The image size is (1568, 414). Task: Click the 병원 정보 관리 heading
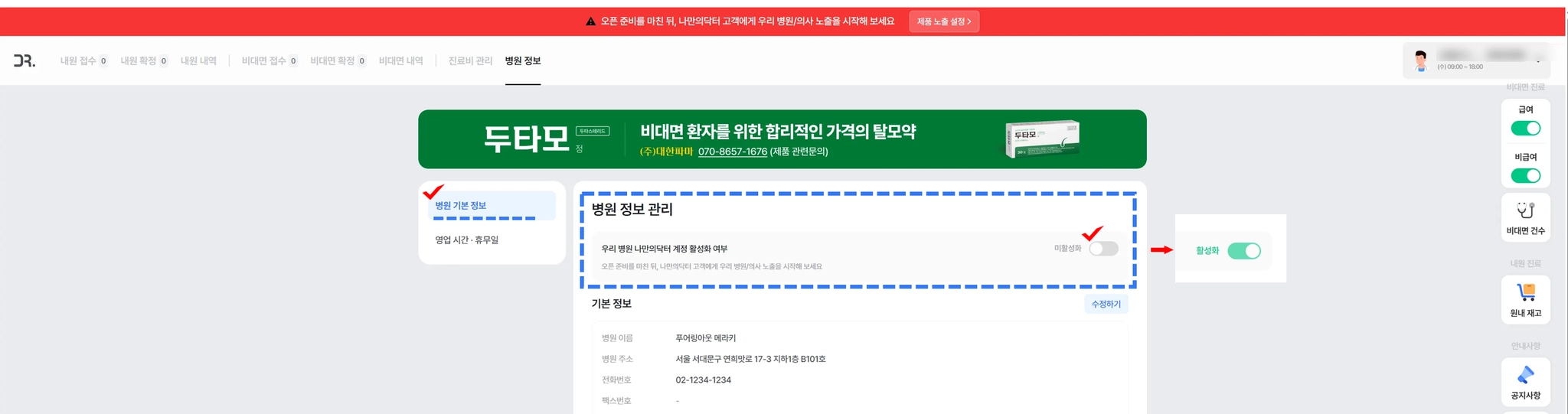(x=632, y=209)
